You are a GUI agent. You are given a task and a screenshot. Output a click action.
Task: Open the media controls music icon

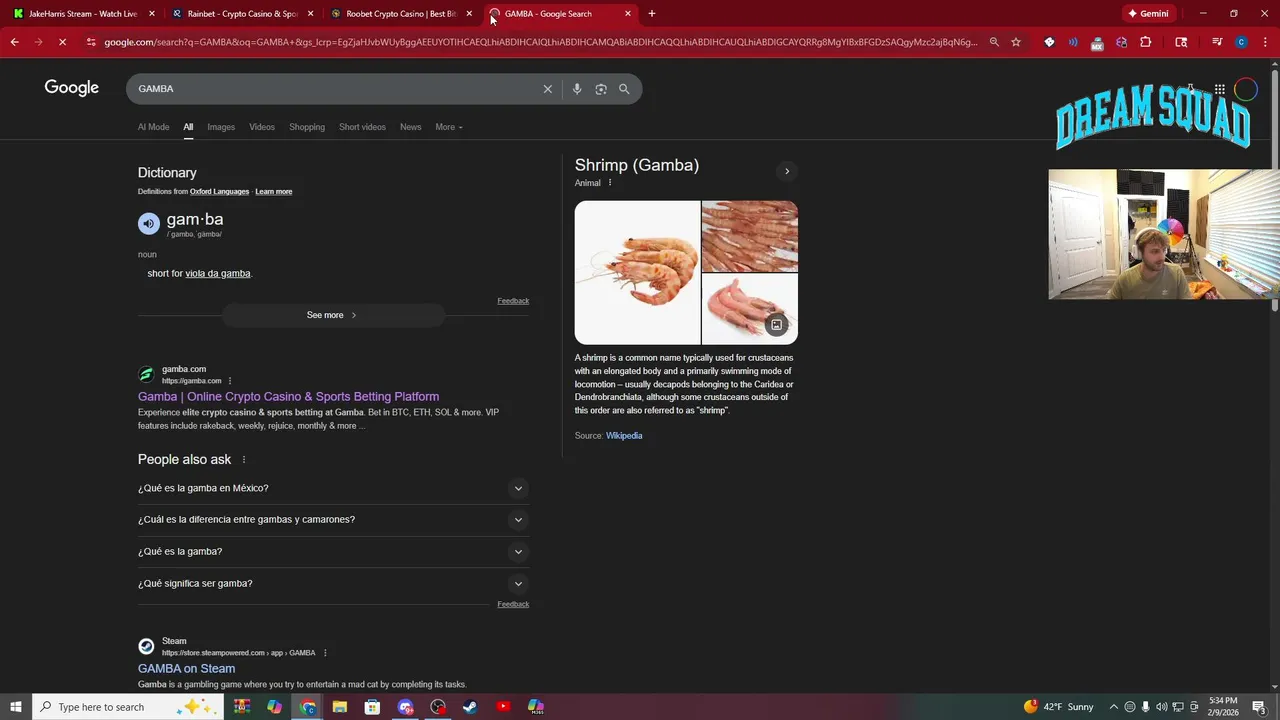click(1217, 42)
